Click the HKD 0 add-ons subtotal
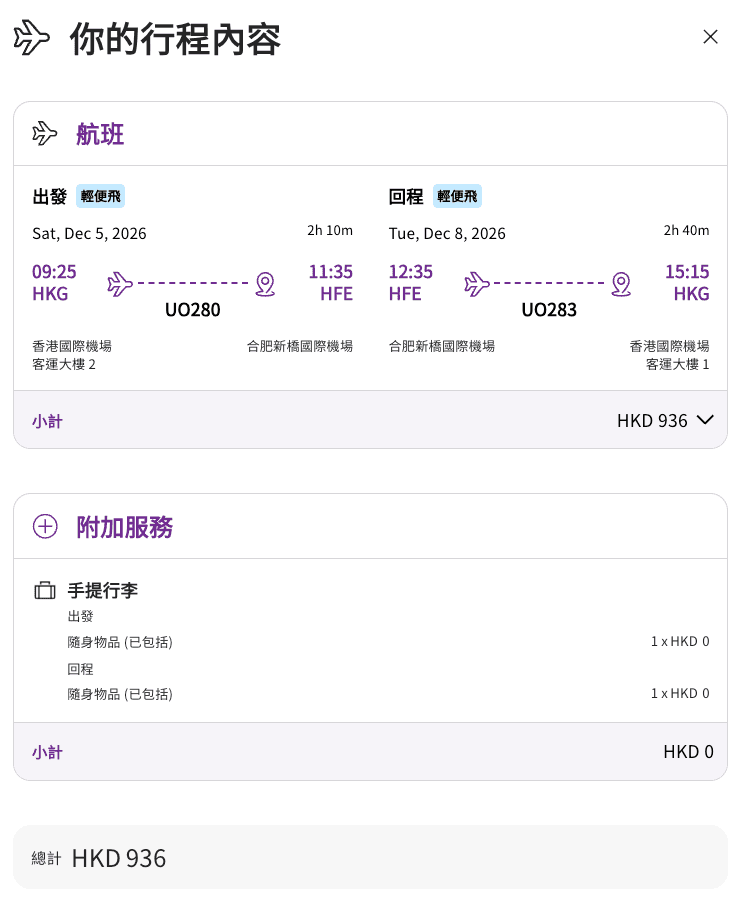The width and height of the screenshot is (748, 911). click(x=688, y=752)
